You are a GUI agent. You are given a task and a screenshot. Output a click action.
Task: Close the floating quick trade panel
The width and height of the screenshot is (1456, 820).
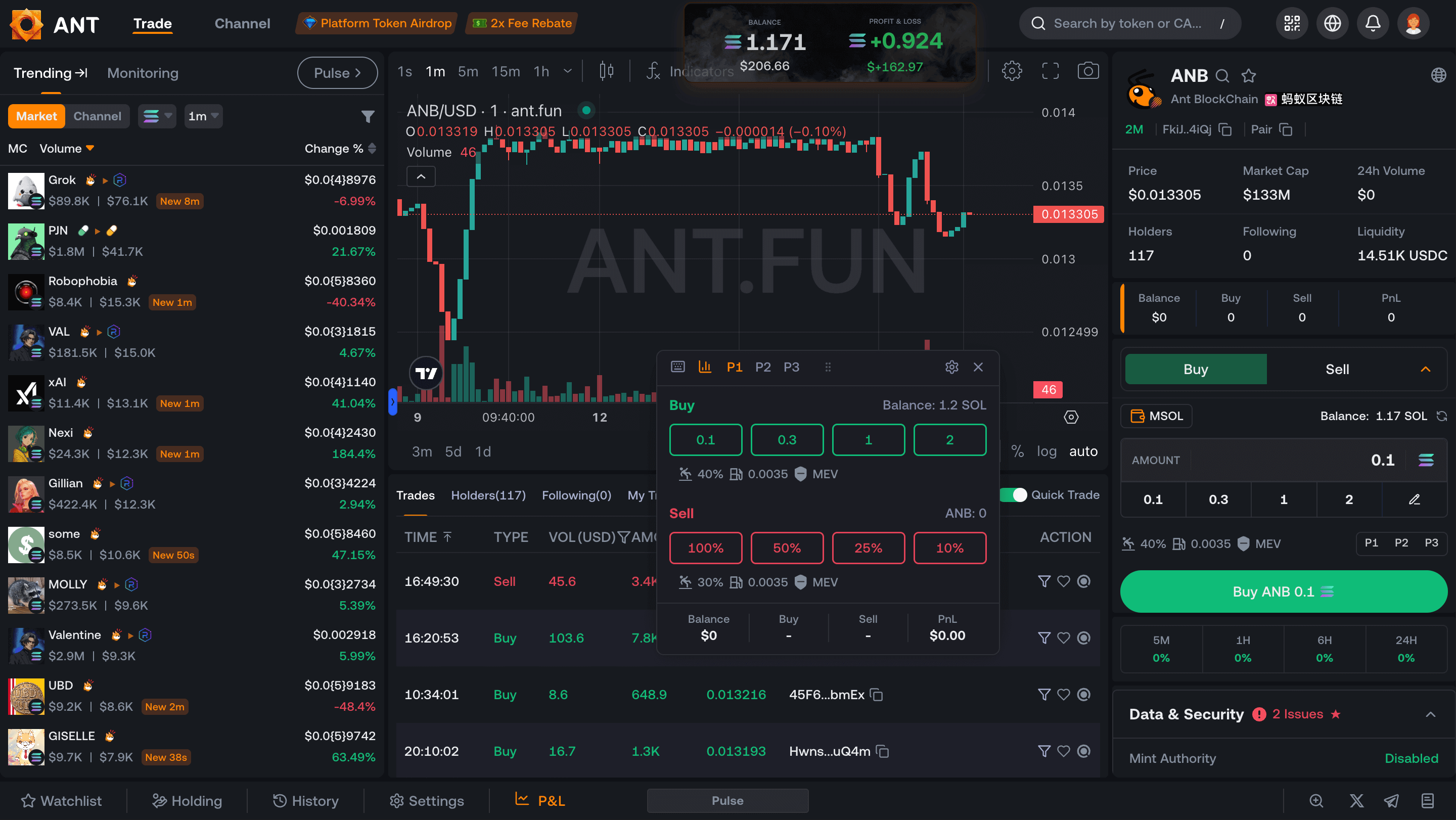point(978,368)
